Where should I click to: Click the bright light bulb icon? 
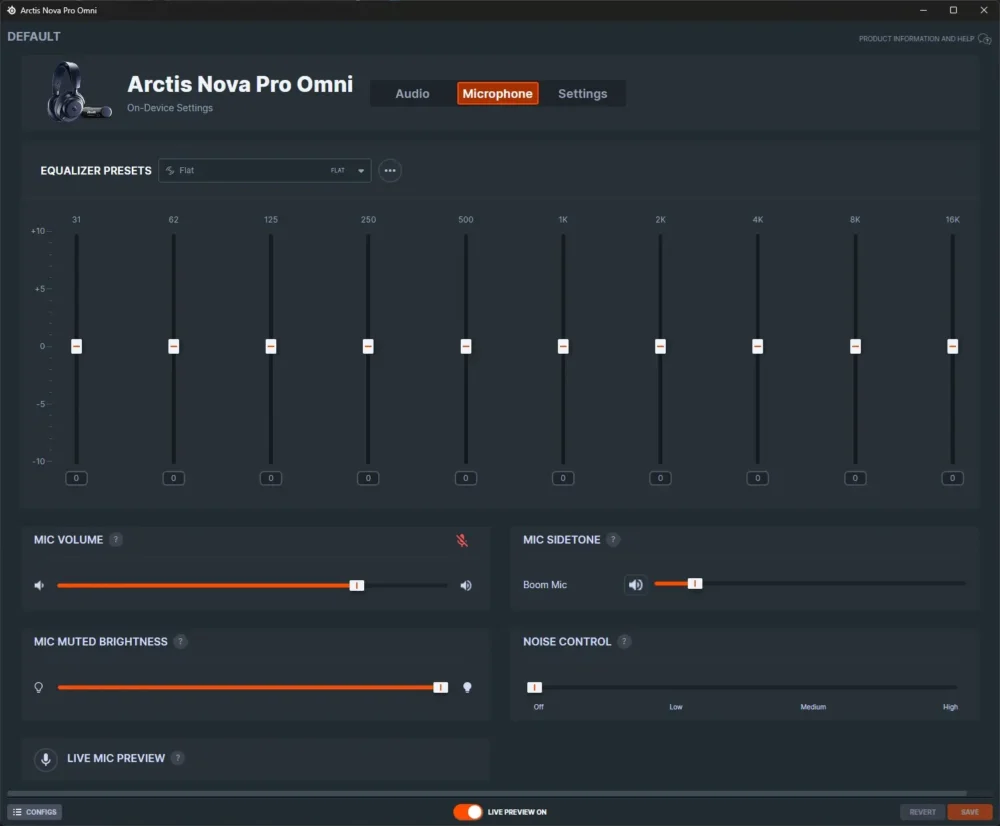pos(467,687)
